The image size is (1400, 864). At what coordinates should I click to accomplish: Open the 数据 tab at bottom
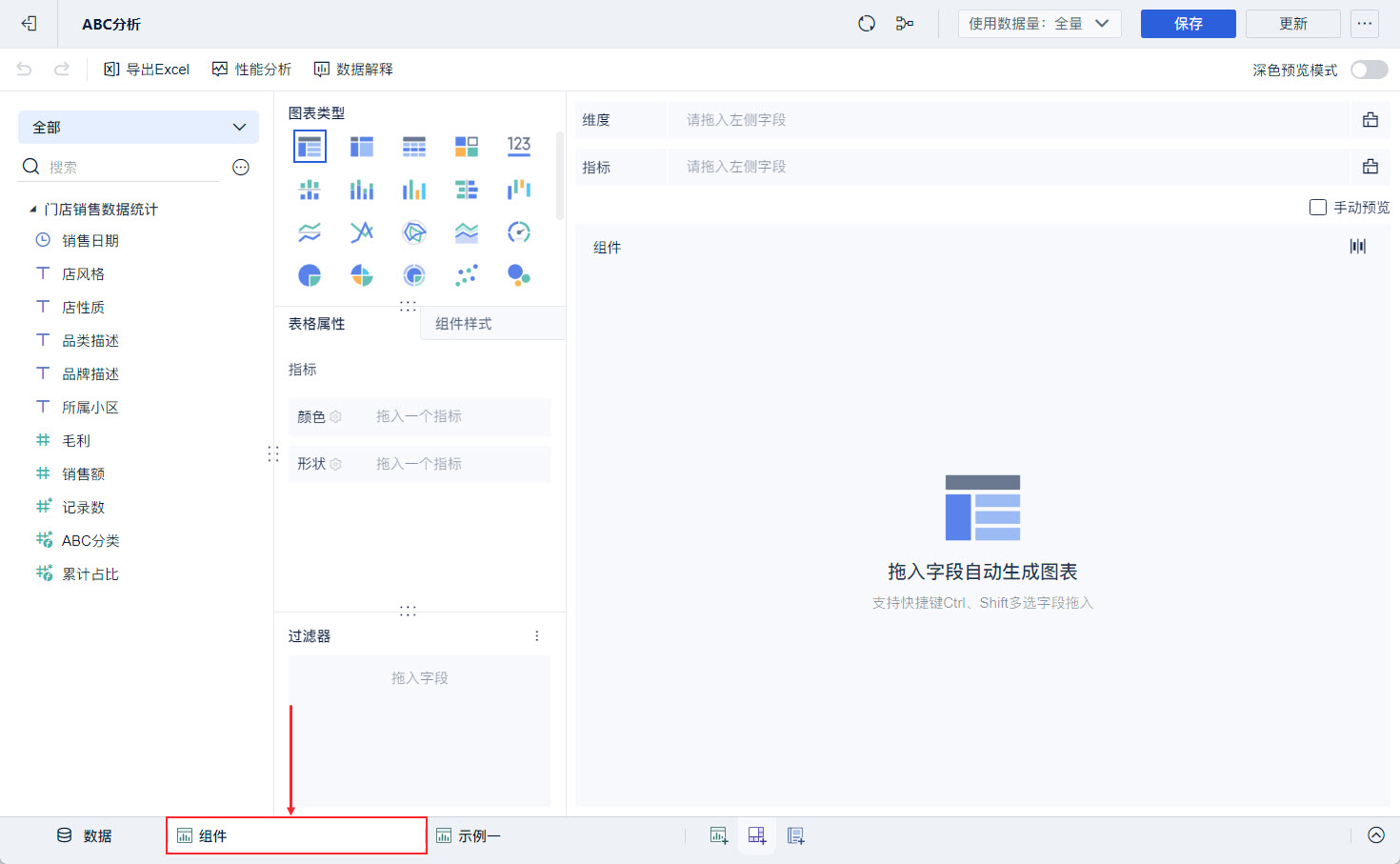tap(85, 835)
